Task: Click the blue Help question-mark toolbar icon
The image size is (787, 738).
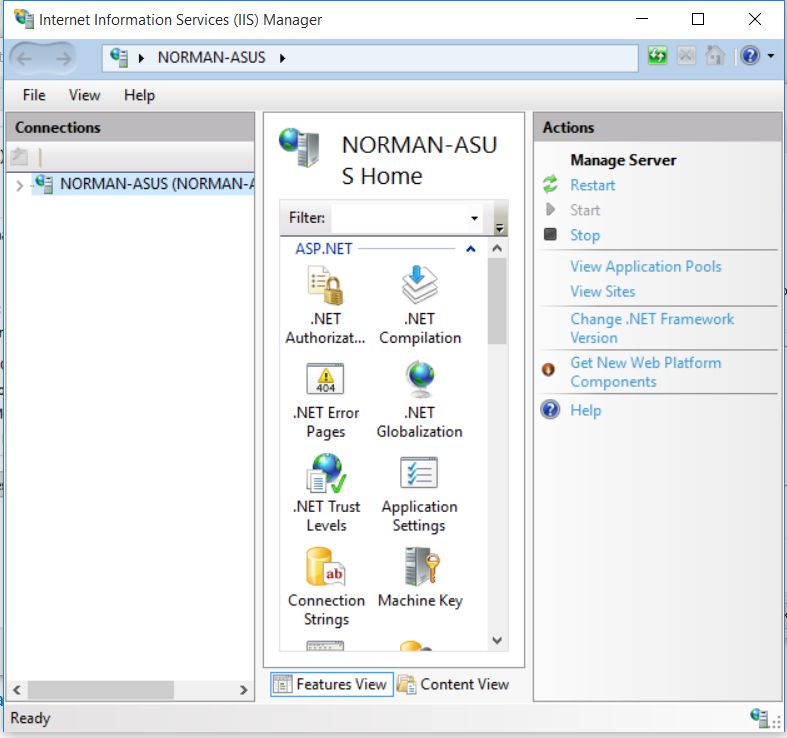Action: 750,55
